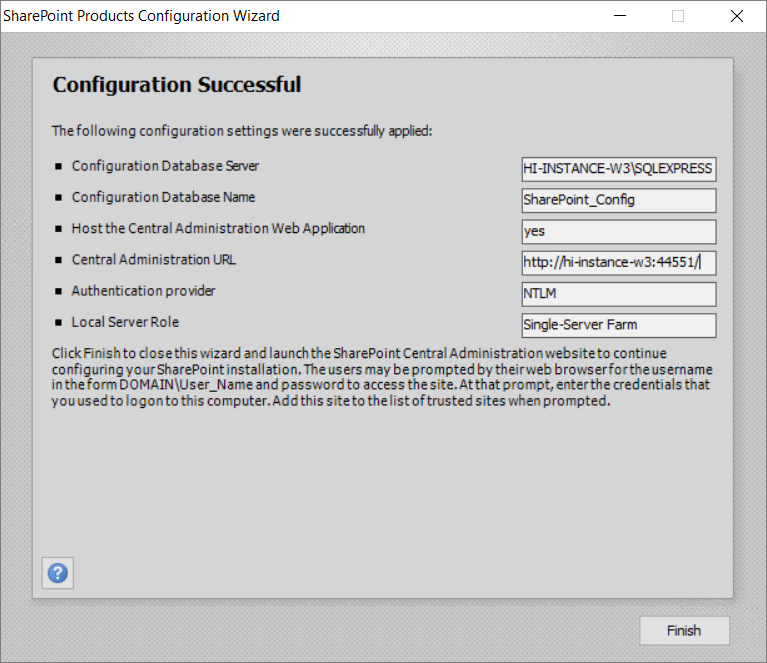
Task: Focus the Central Administration URL field
Action: 619,263
